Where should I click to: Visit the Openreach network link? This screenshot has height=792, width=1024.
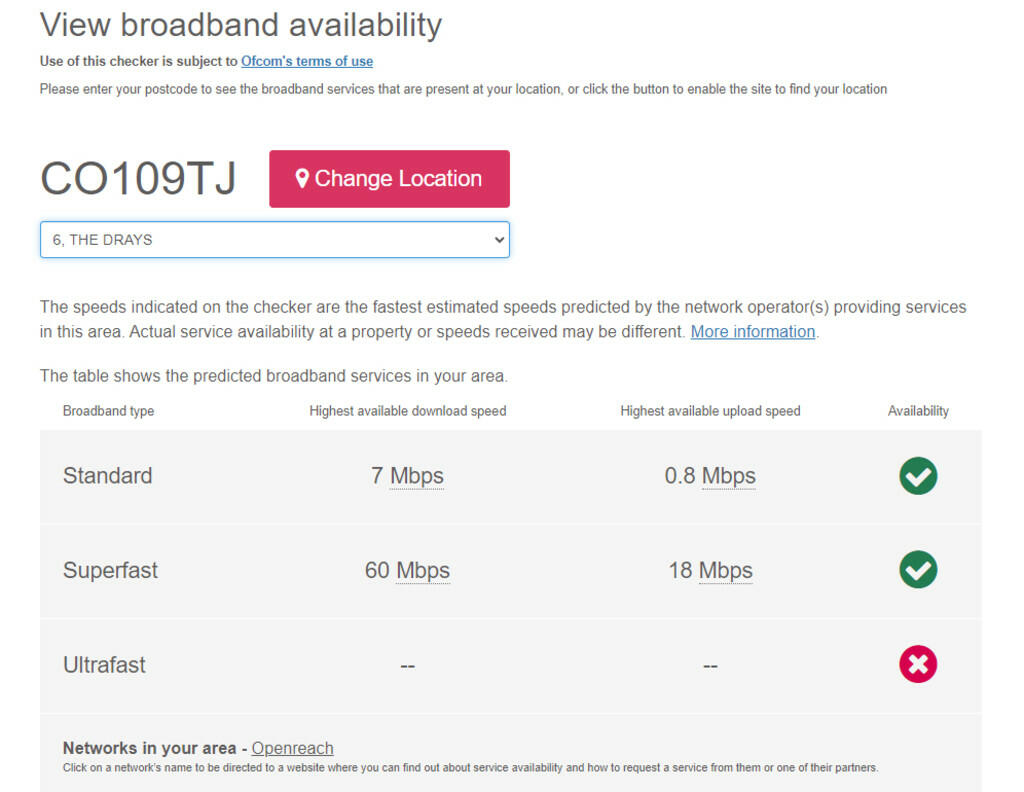click(x=292, y=748)
